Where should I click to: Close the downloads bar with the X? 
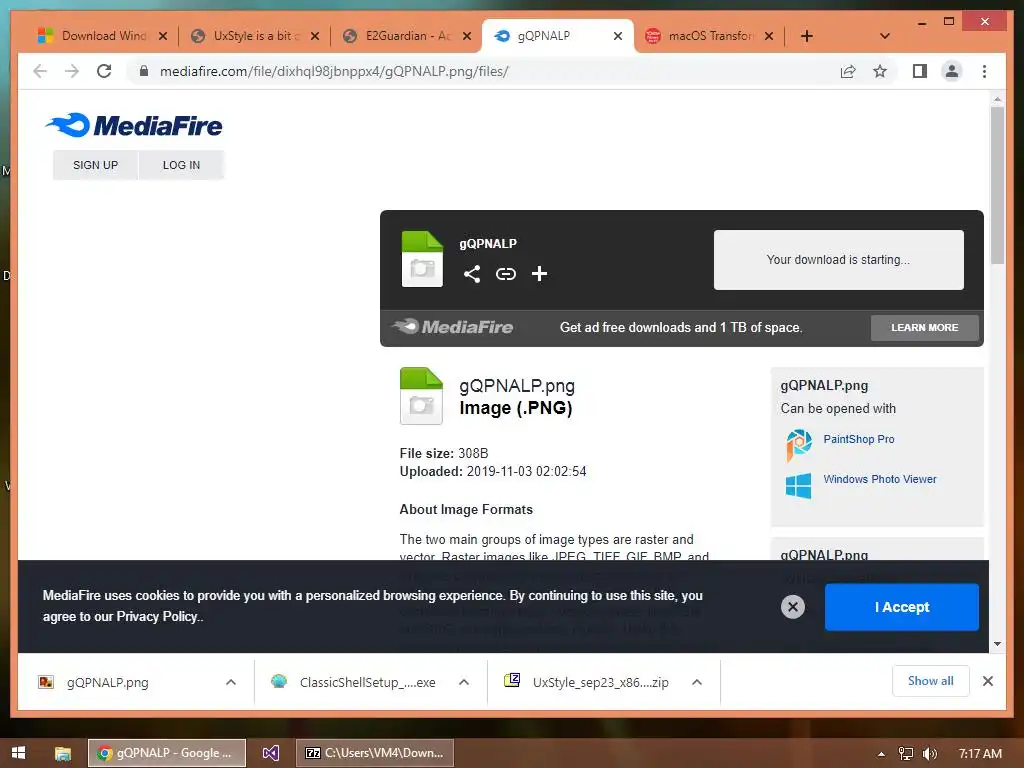tap(987, 681)
